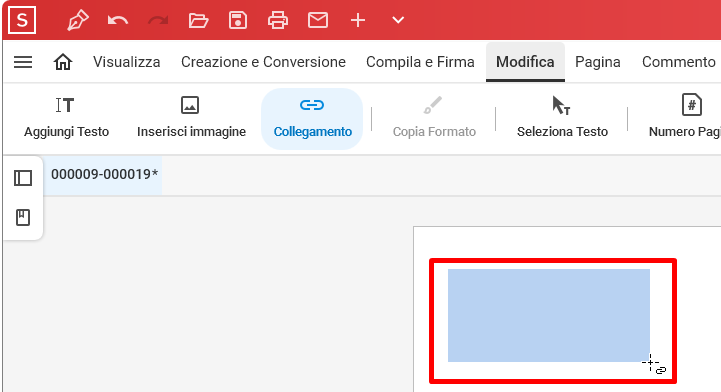Toggle the Collegamento link tool
Image resolution: width=721 pixels, height=392 pixels.
coord(312,119)
